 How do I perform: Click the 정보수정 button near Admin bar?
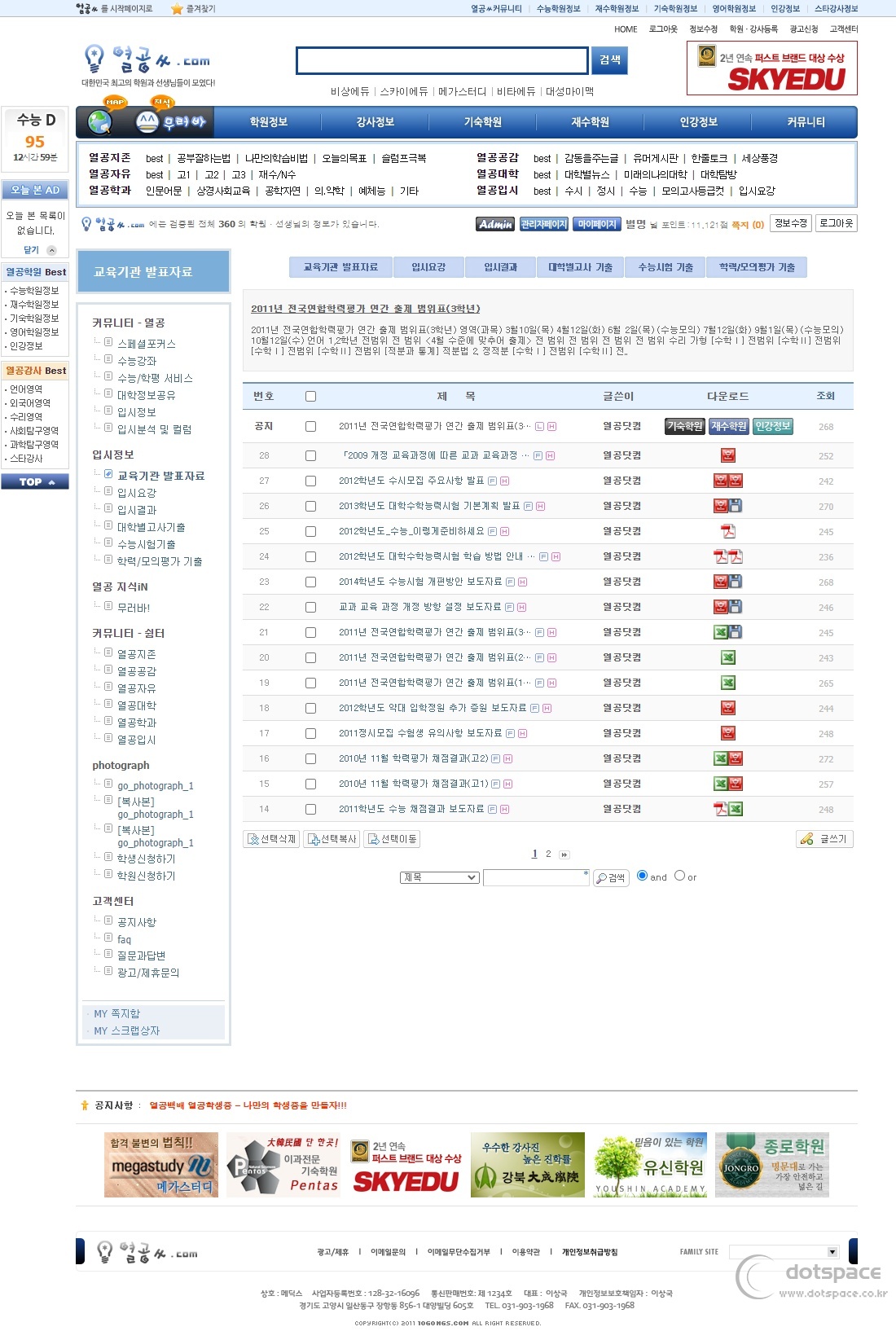(x=790, y=223)
